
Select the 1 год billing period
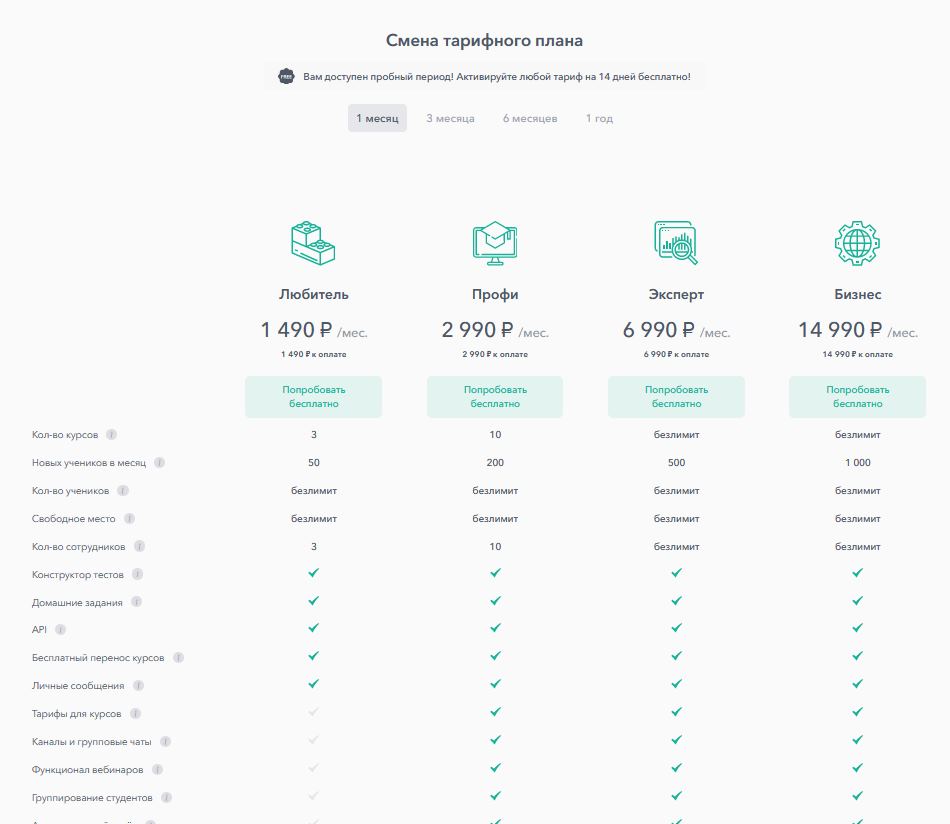(x=599, y=118)
